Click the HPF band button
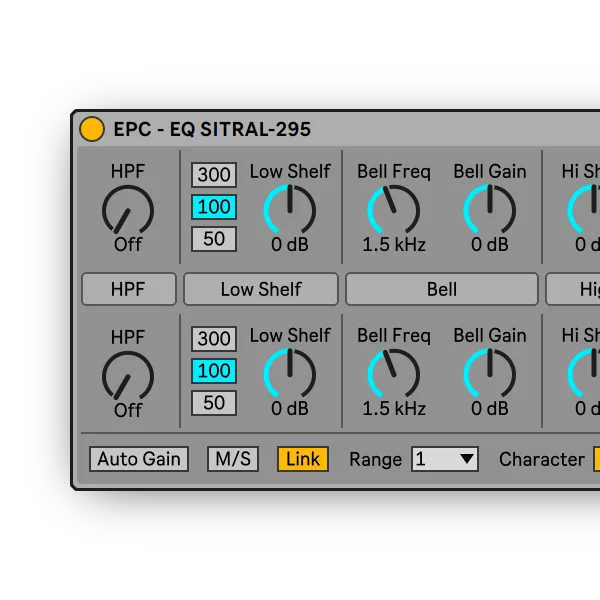 click(129, 289)
